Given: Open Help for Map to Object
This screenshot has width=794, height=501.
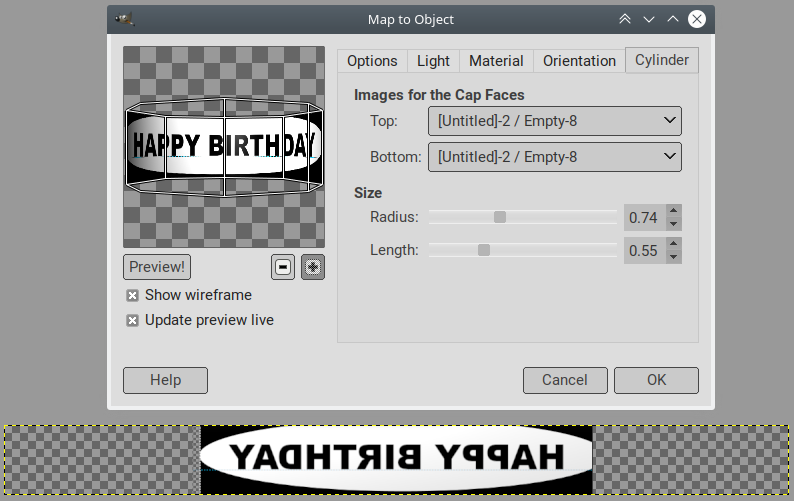Looking at the screenshot, I should (165, 380).
